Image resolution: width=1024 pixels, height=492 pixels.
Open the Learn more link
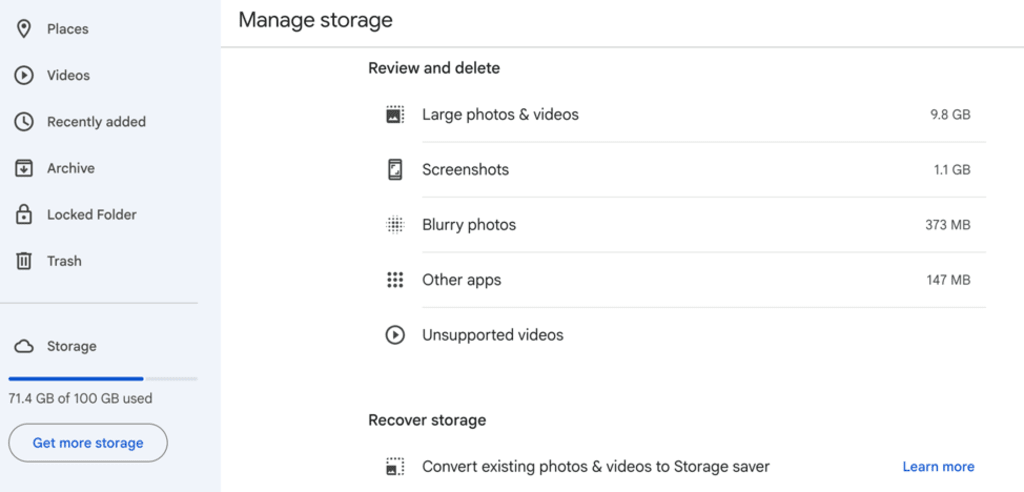click(938, 466)
